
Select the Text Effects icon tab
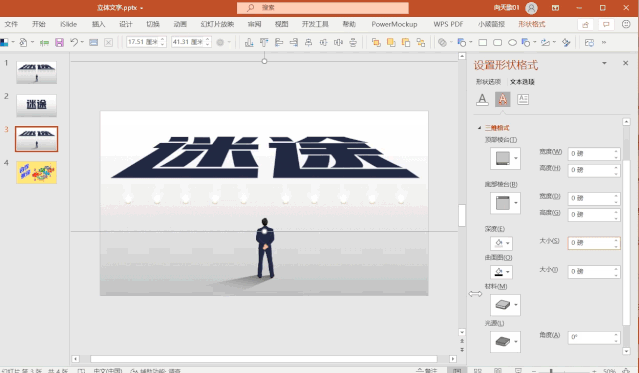502,99
